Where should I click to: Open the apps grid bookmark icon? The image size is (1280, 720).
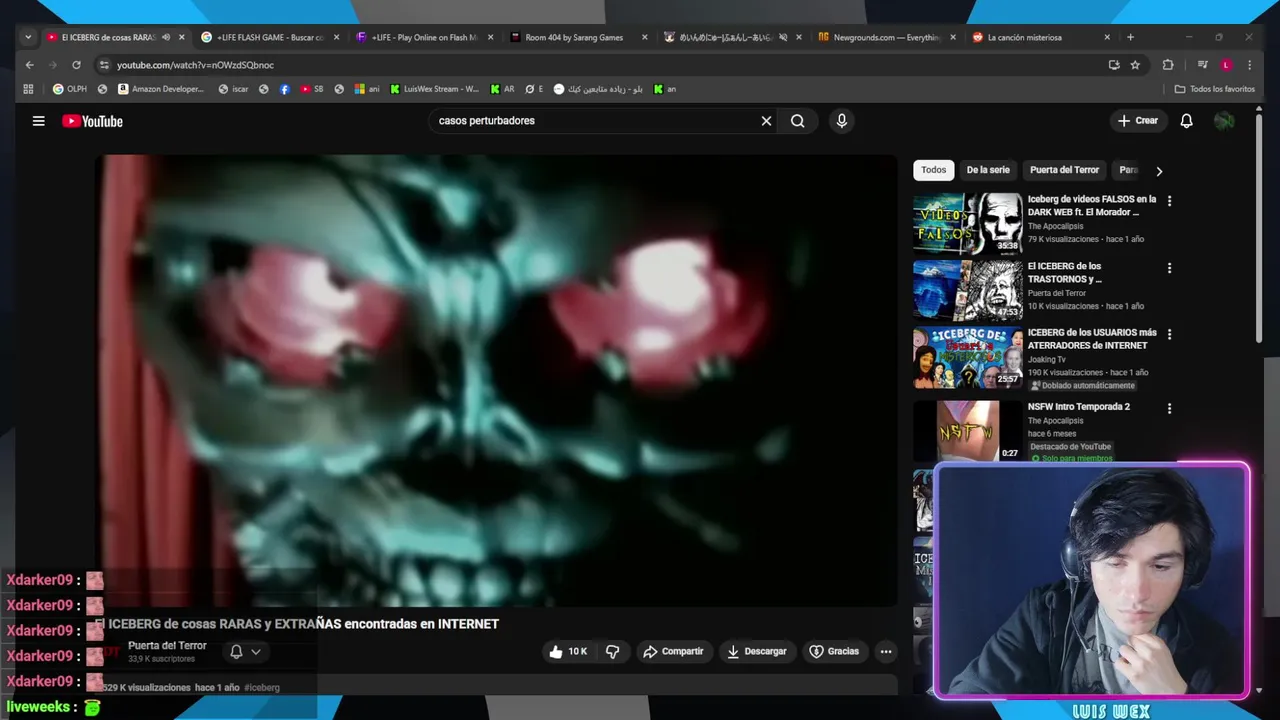28,89
